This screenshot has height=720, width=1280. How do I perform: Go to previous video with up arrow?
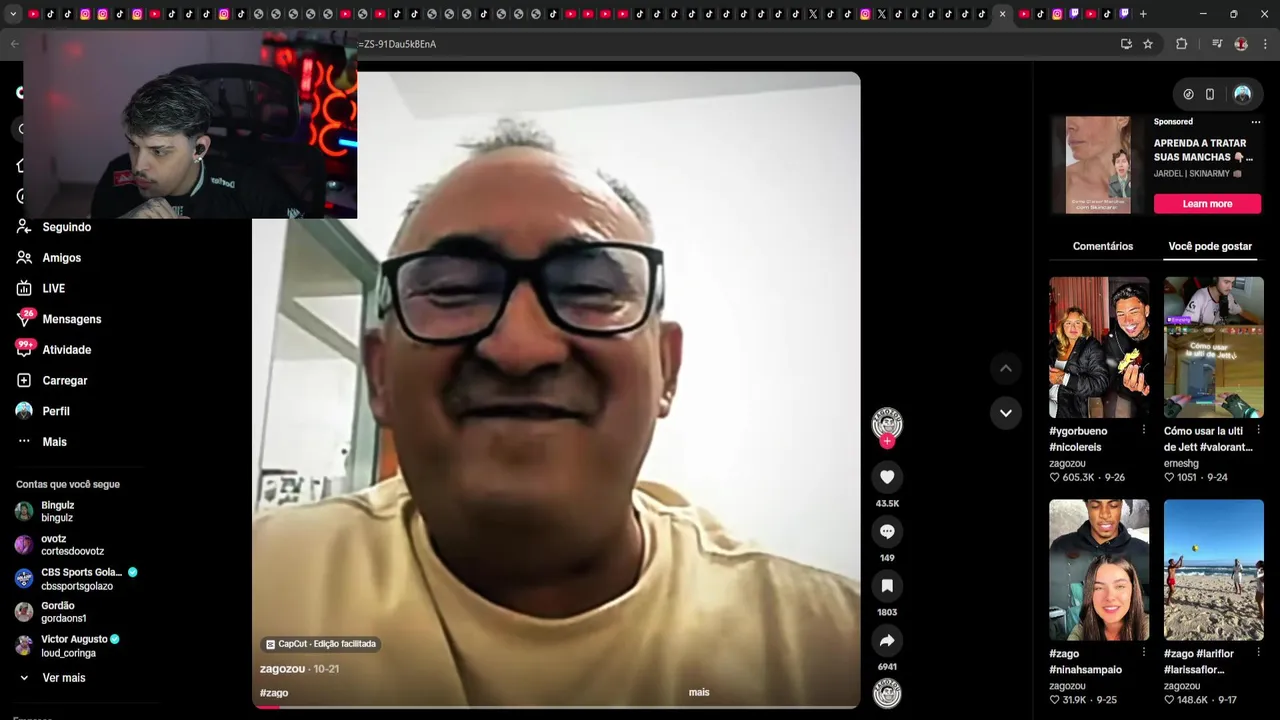[1005, 368]
